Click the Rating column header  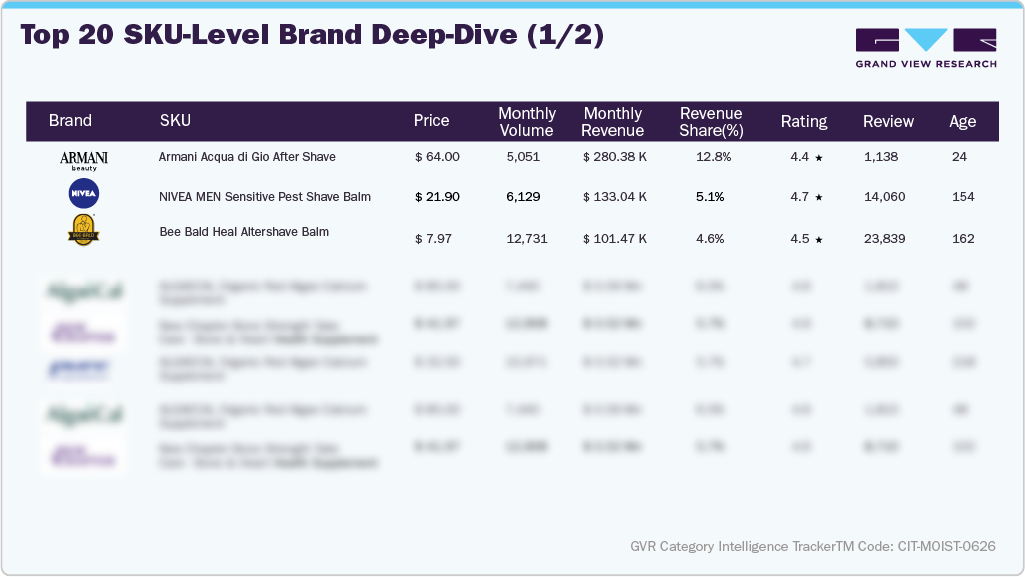click(804, 122)
